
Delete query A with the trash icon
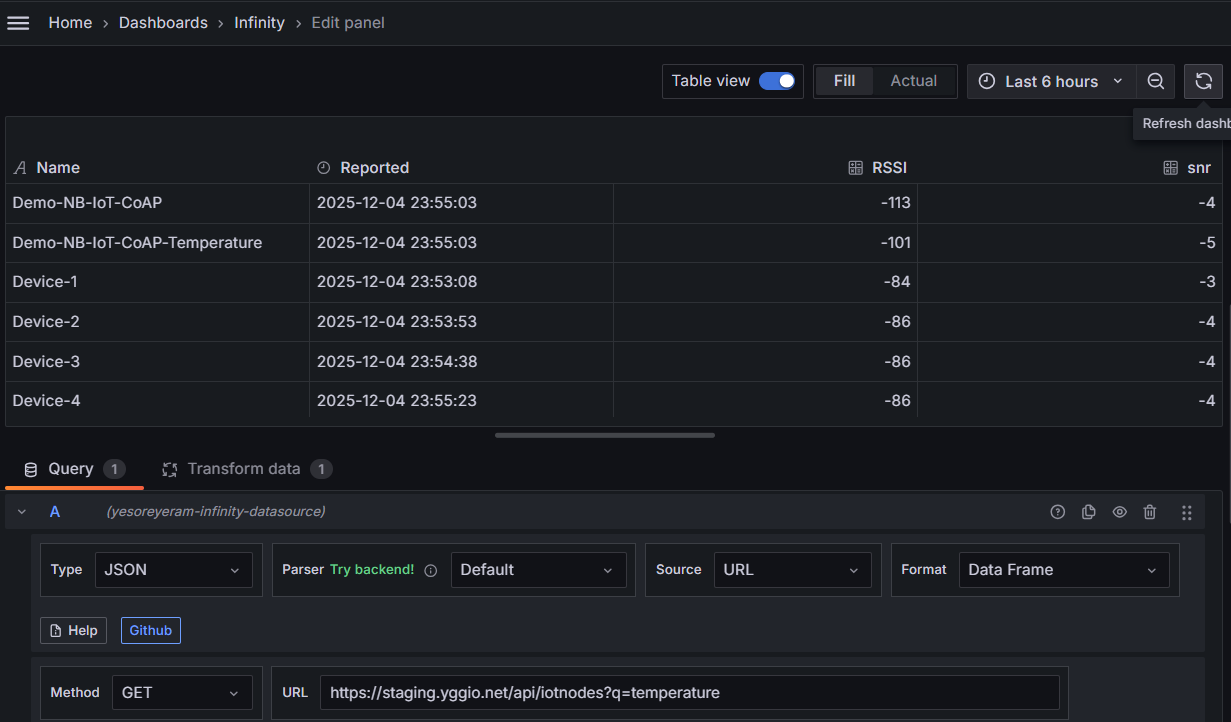(1150, 512)
